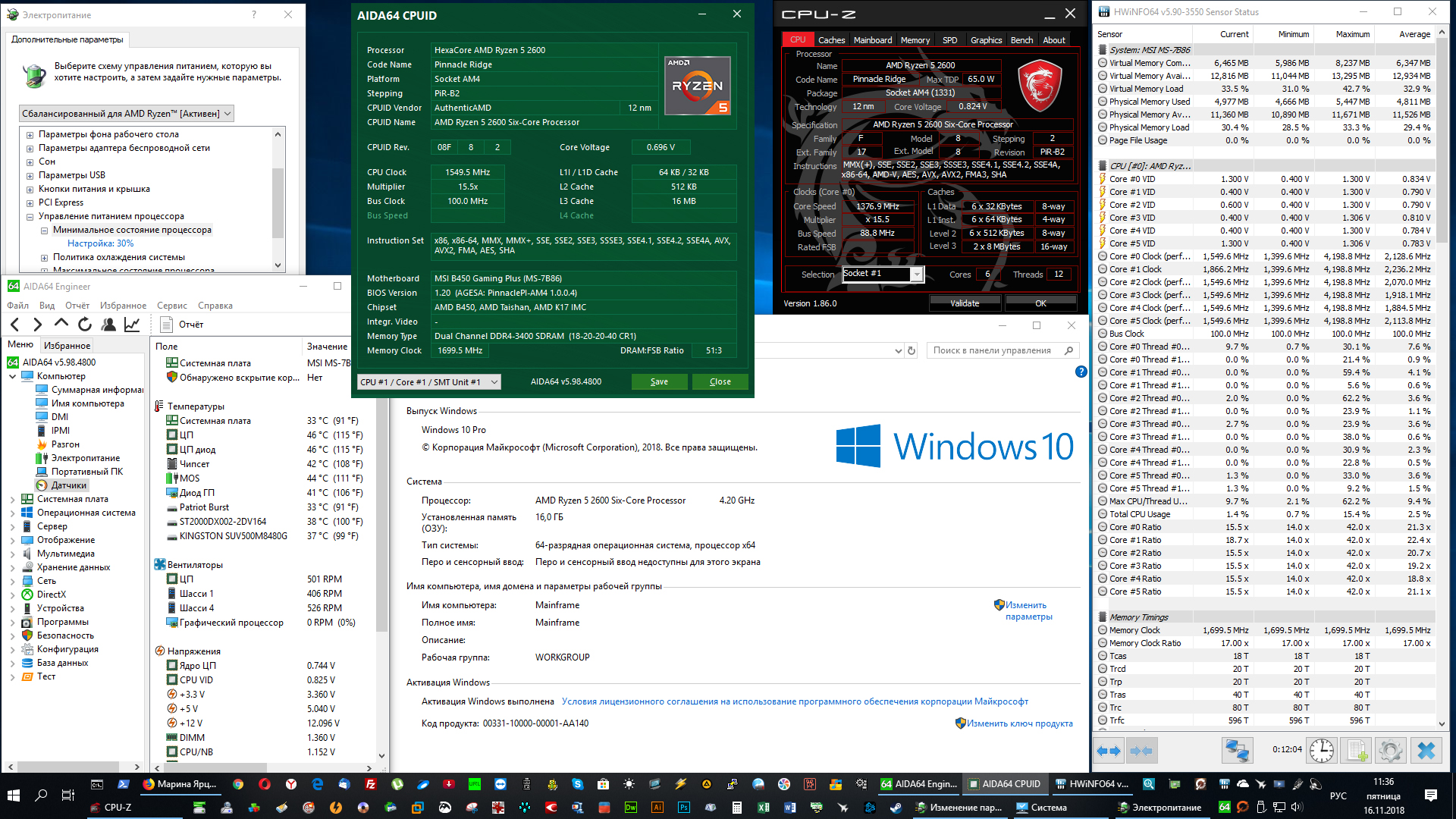Click Save button in AIDA64 CPUID
1456x819 pixels.
pos(659,382)
